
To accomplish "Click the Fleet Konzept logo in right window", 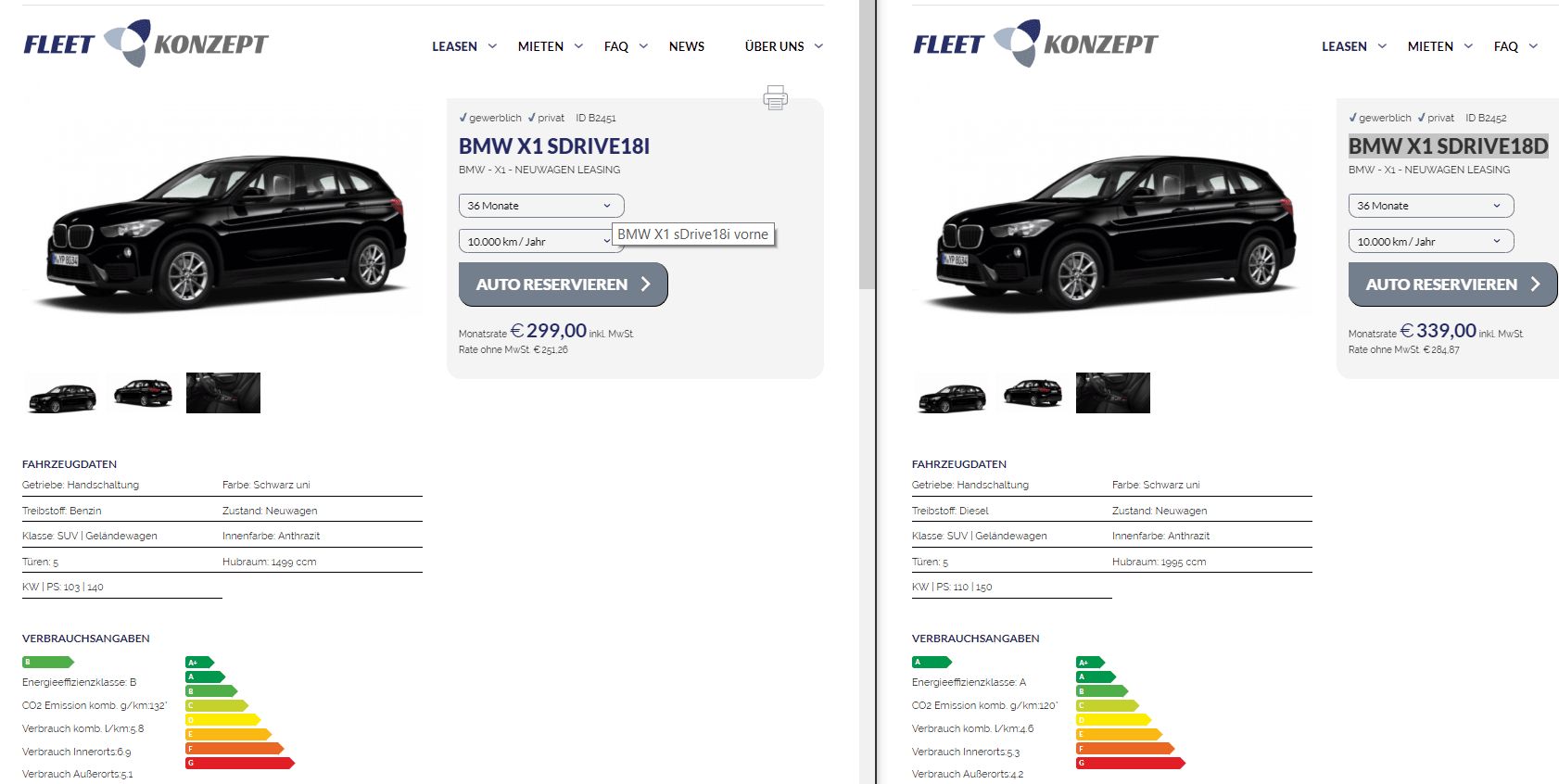I will click(x=1035, y=44).
